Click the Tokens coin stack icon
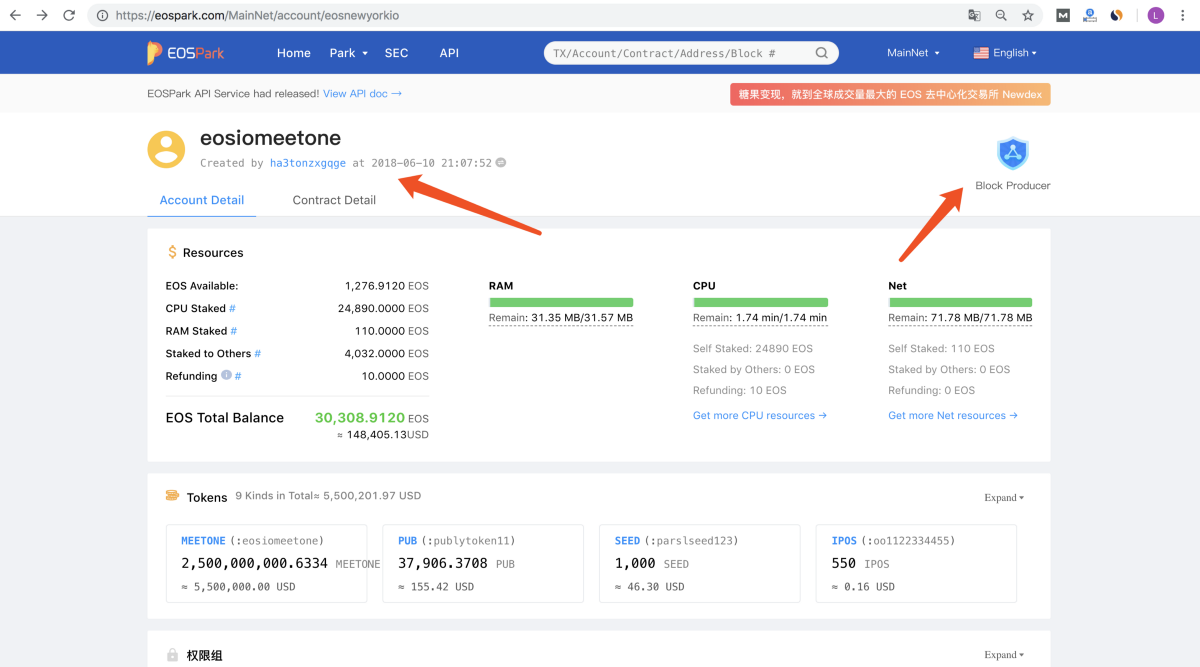Screen dimensions: 1200x667 pos(172,497)
